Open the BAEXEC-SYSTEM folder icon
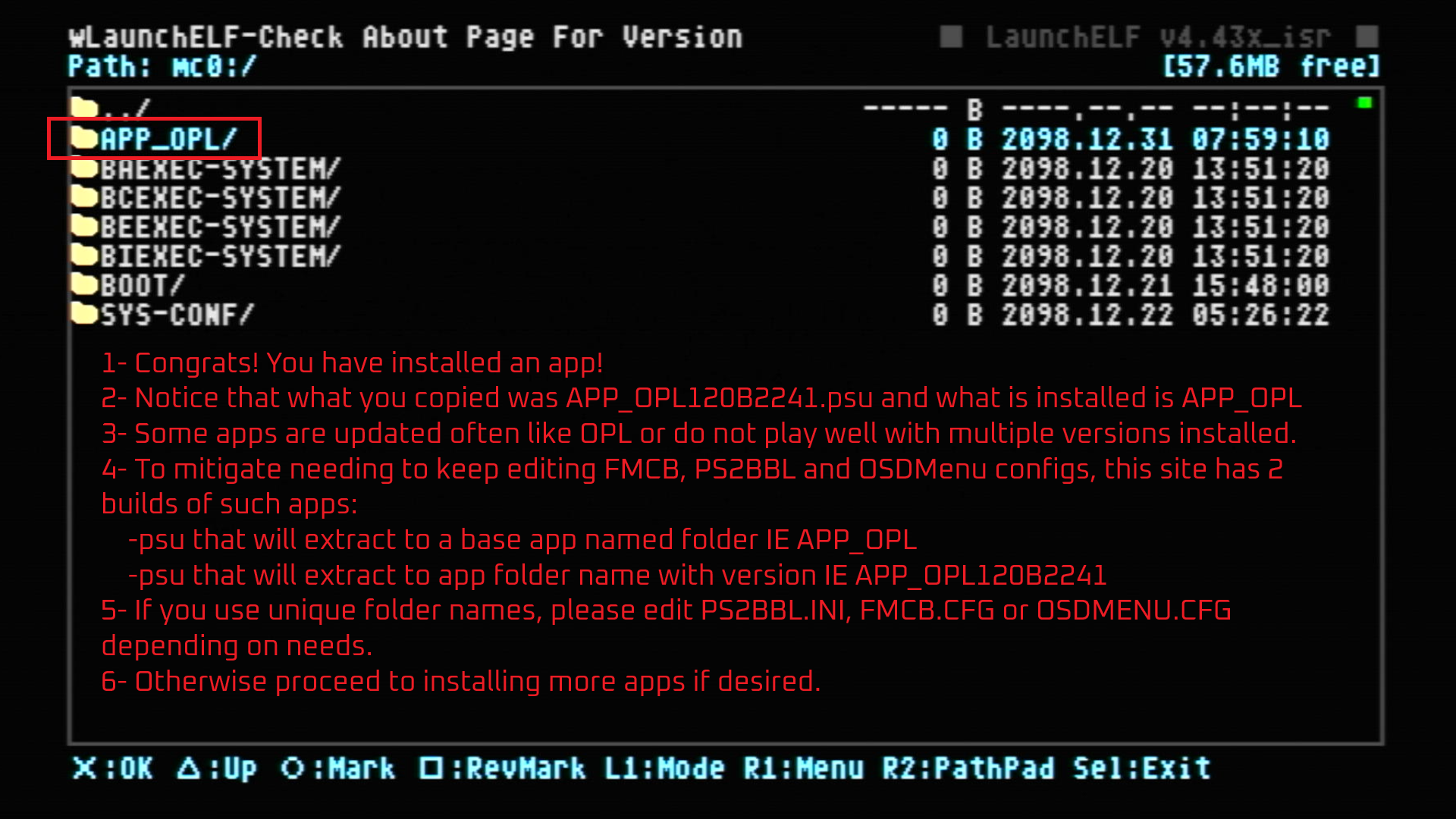1456x819 pixels. click(x=84, y=168)
